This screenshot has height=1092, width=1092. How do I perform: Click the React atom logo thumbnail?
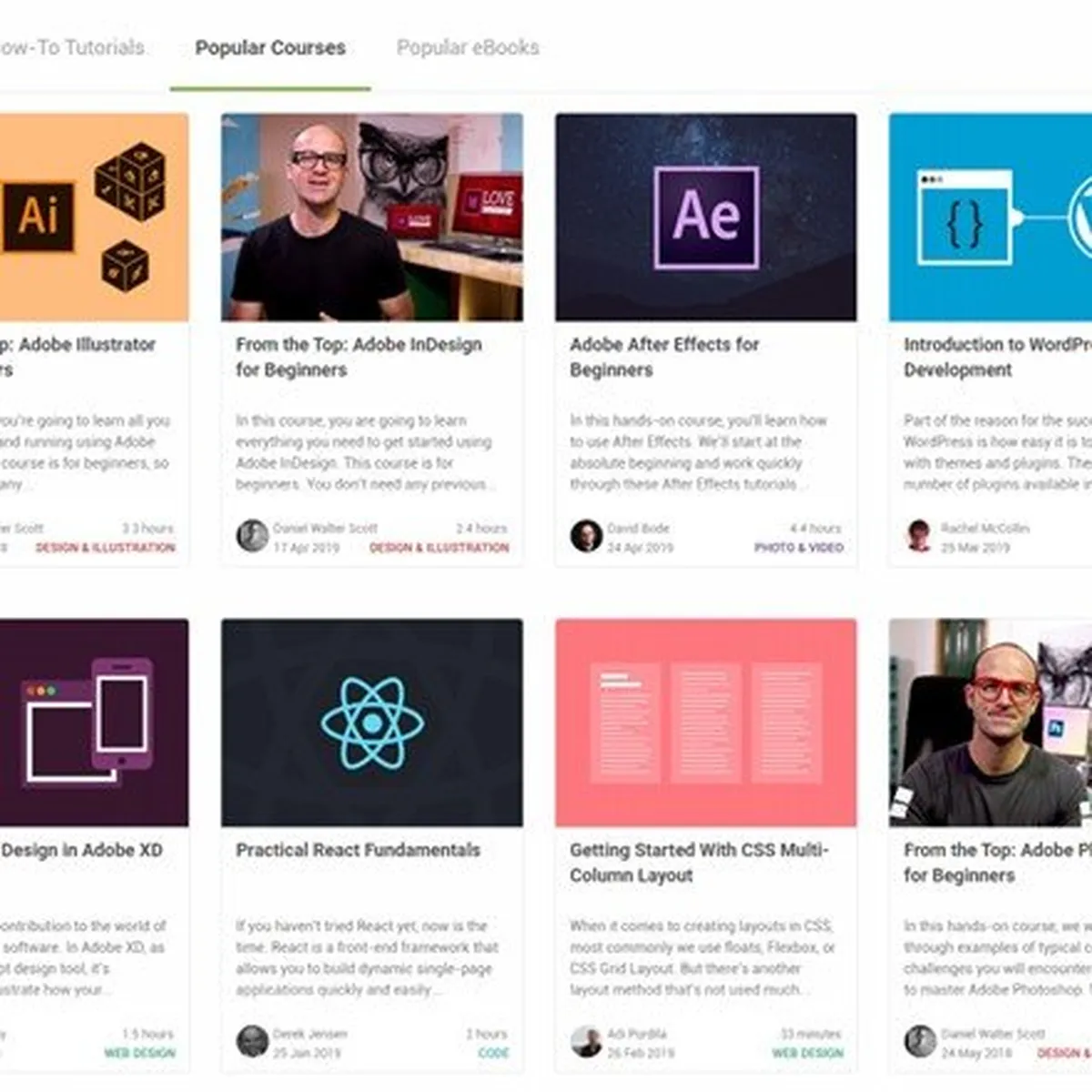[372, 723]
